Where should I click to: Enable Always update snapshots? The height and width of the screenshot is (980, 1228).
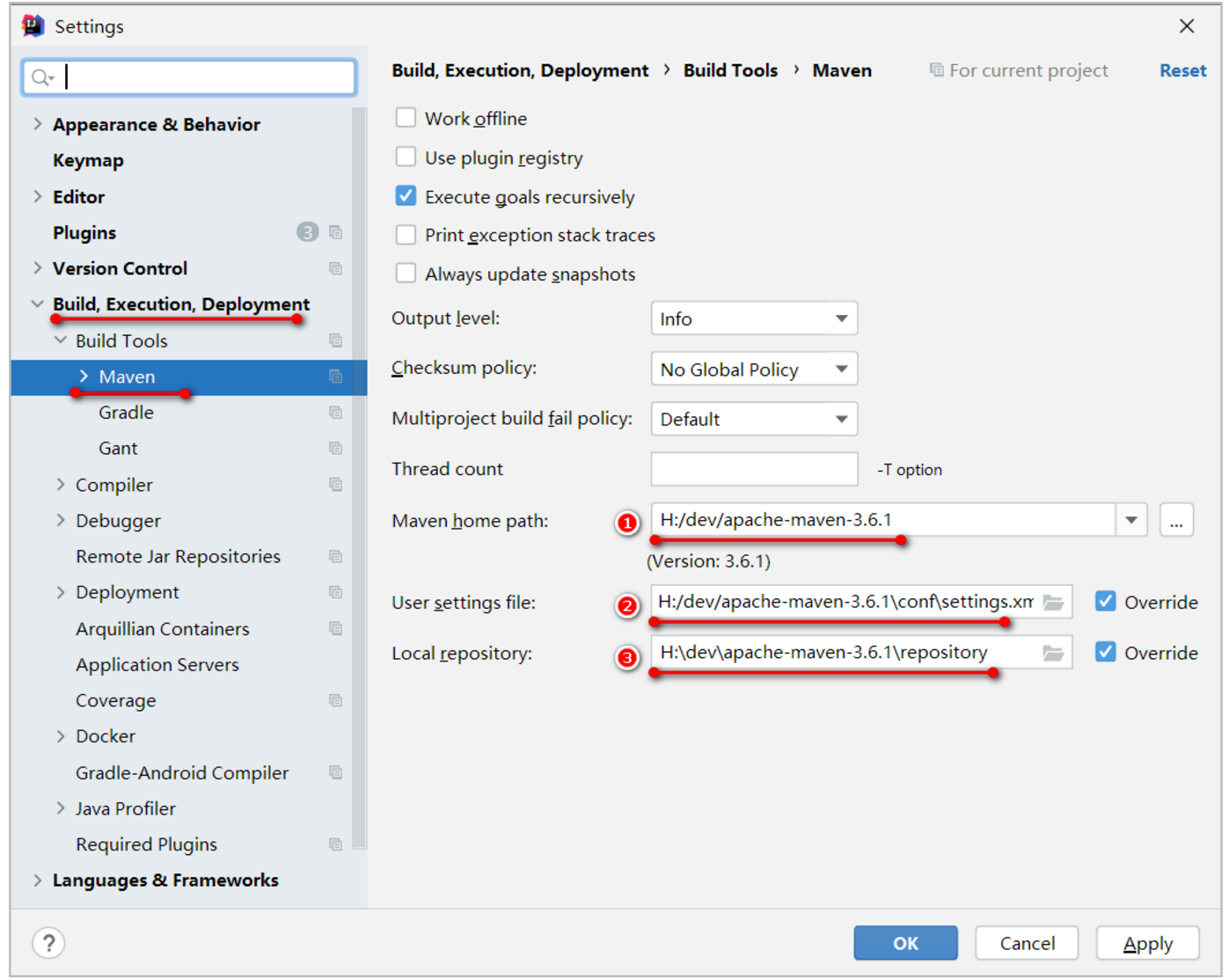tap(406, 274)
